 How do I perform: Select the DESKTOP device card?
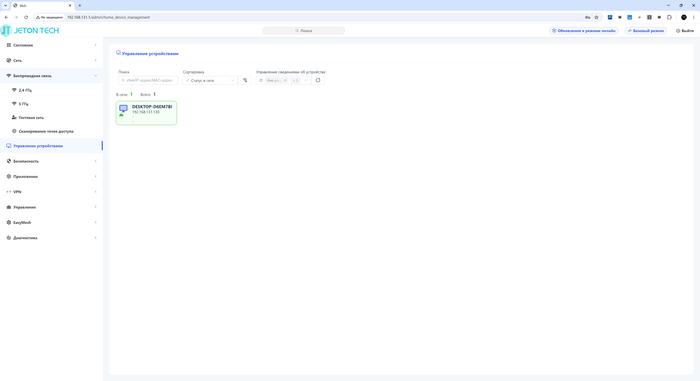tap(146, 113)
